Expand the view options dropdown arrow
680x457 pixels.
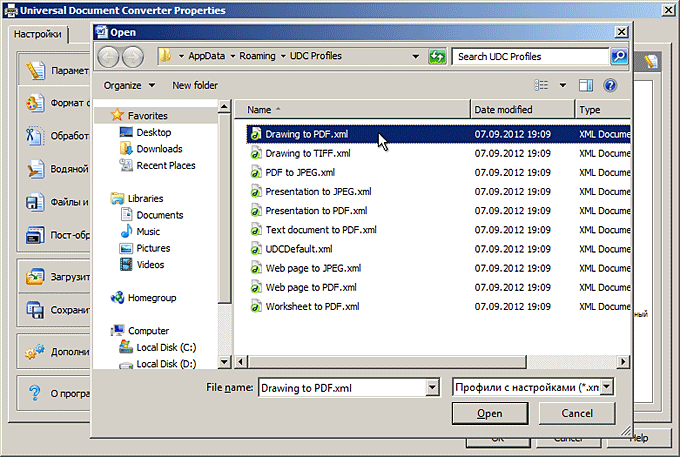562,85
